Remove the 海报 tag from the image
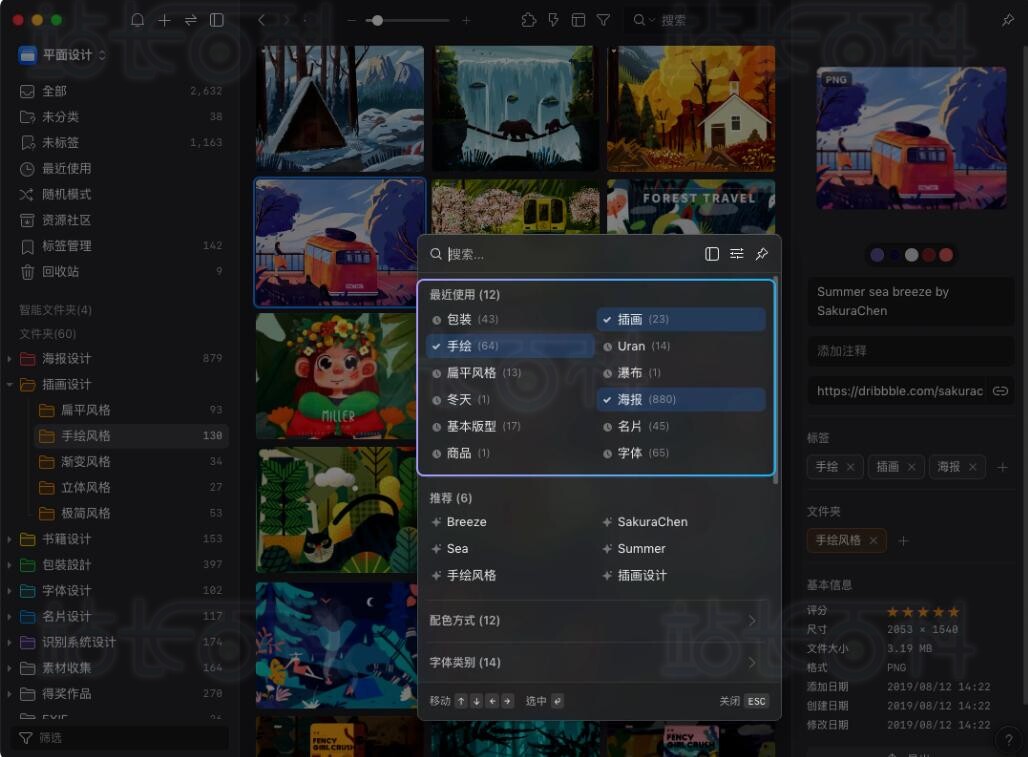Screen dimensions: 1028x757 (x=972, y=467)
